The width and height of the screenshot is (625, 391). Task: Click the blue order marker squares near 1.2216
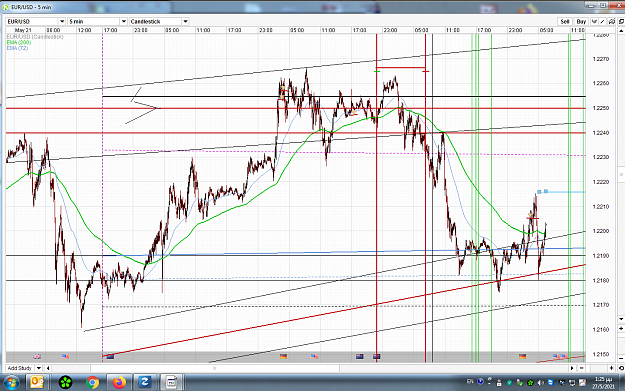542,192
